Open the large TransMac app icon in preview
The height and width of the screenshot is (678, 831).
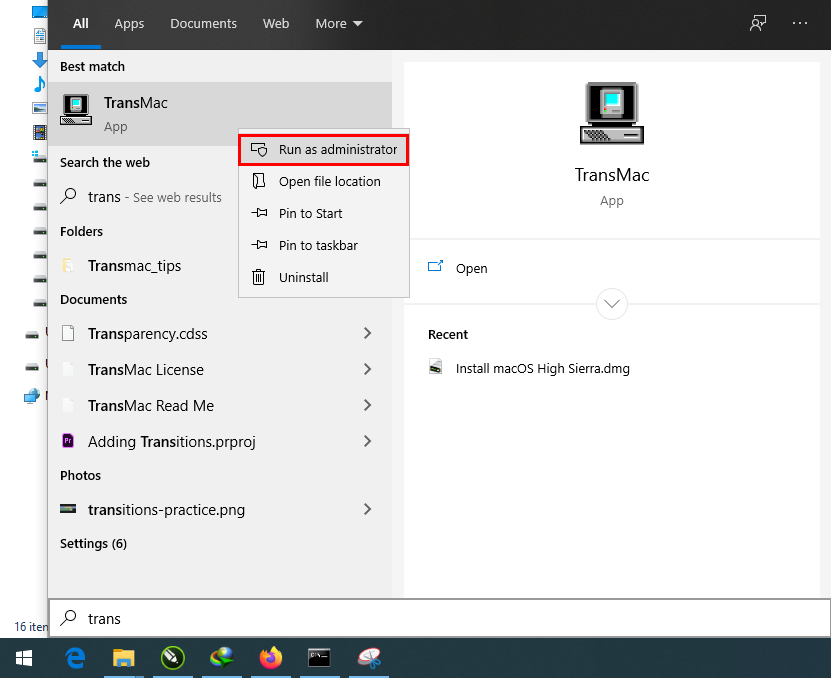click(611, 112)
